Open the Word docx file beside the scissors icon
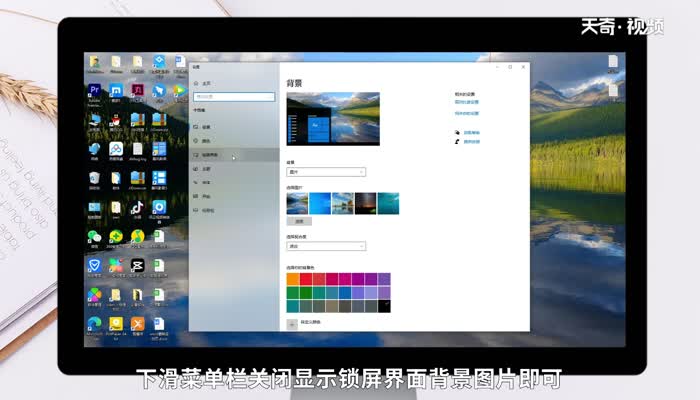The width and height of the screenshot is (700, 400). click(x=159, y=324)
